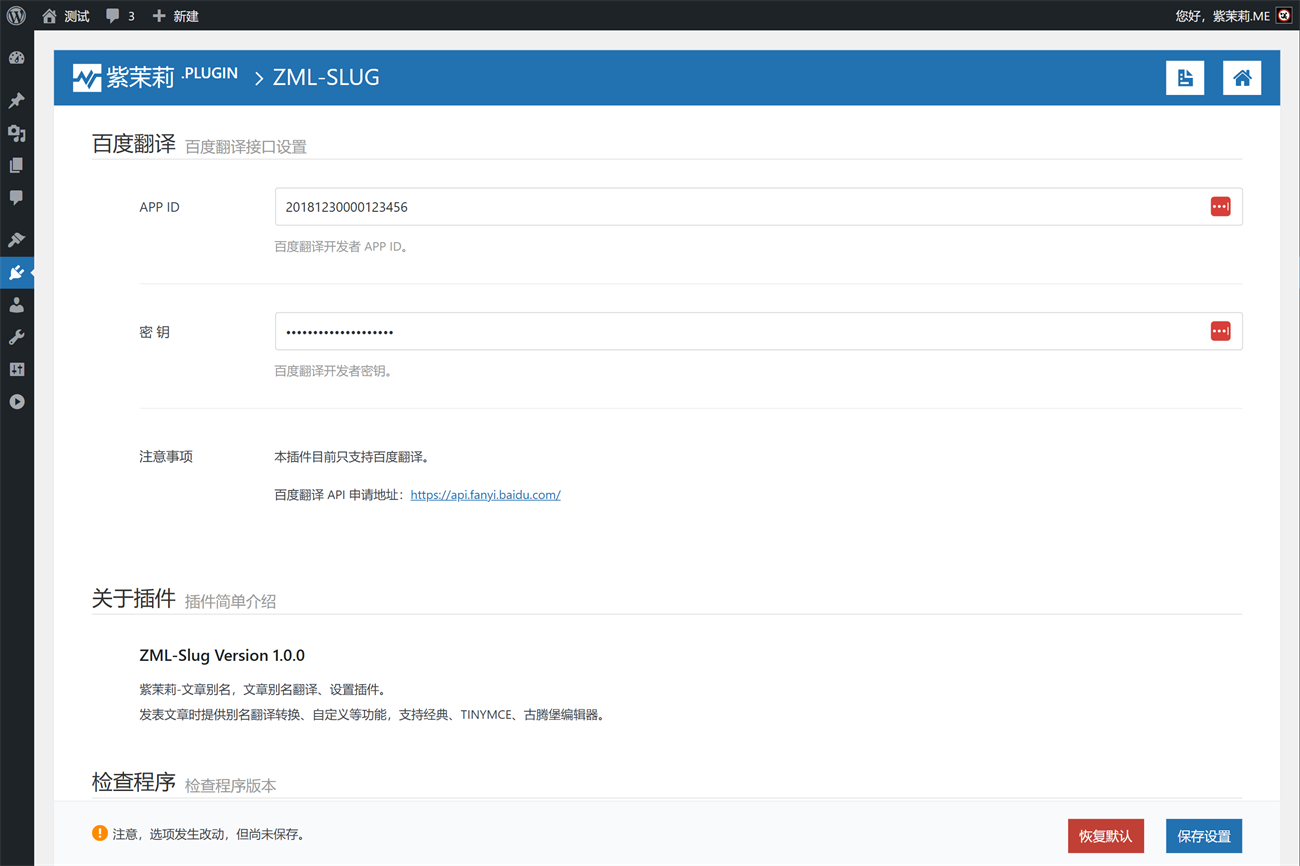Image resolution: width=1300 pixels, height=866 pixels.
Task: Click the orange warning icon
Action: tap(99, 833)
